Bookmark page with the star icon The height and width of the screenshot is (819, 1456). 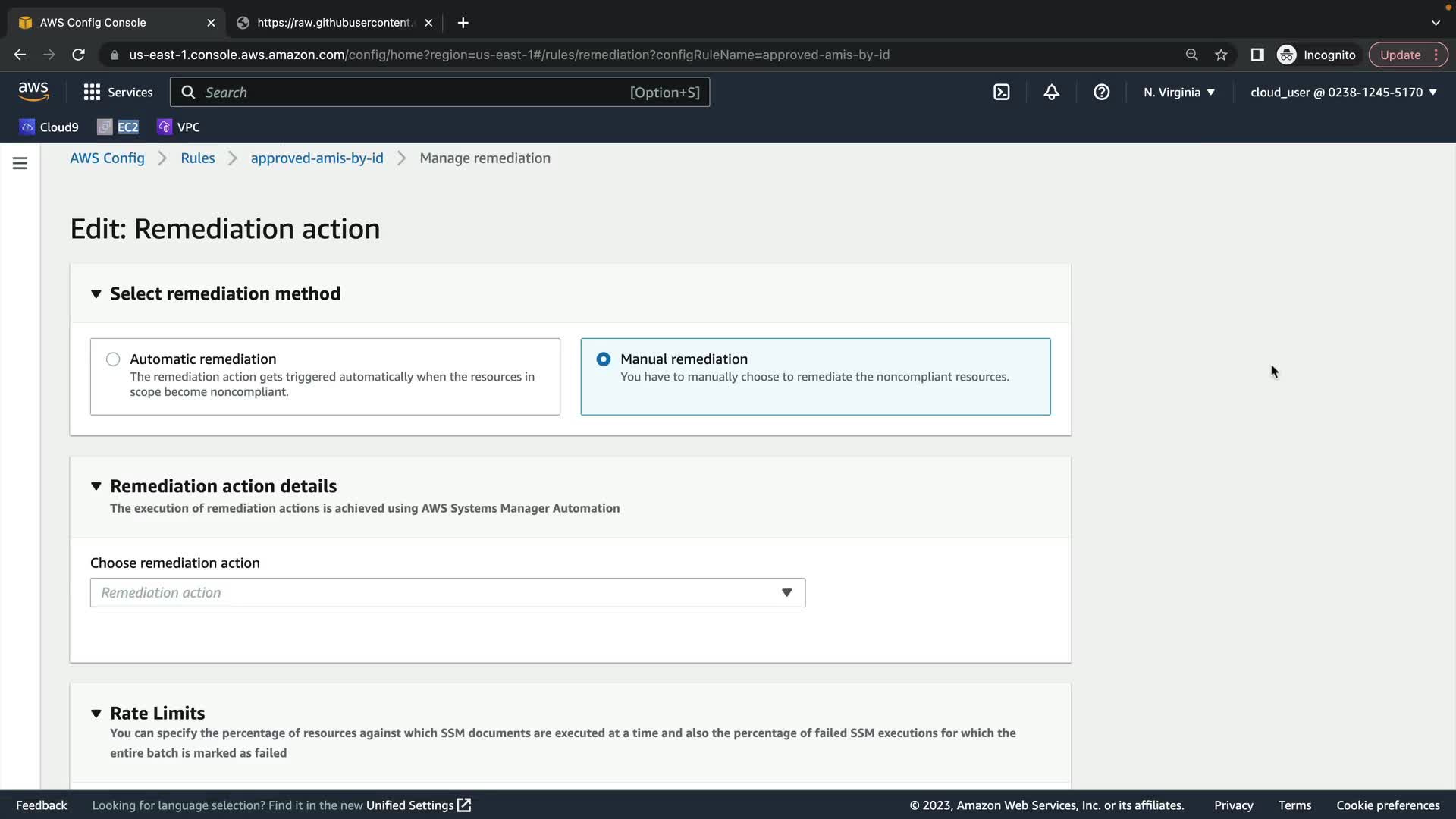click(x=1221, y=55)
